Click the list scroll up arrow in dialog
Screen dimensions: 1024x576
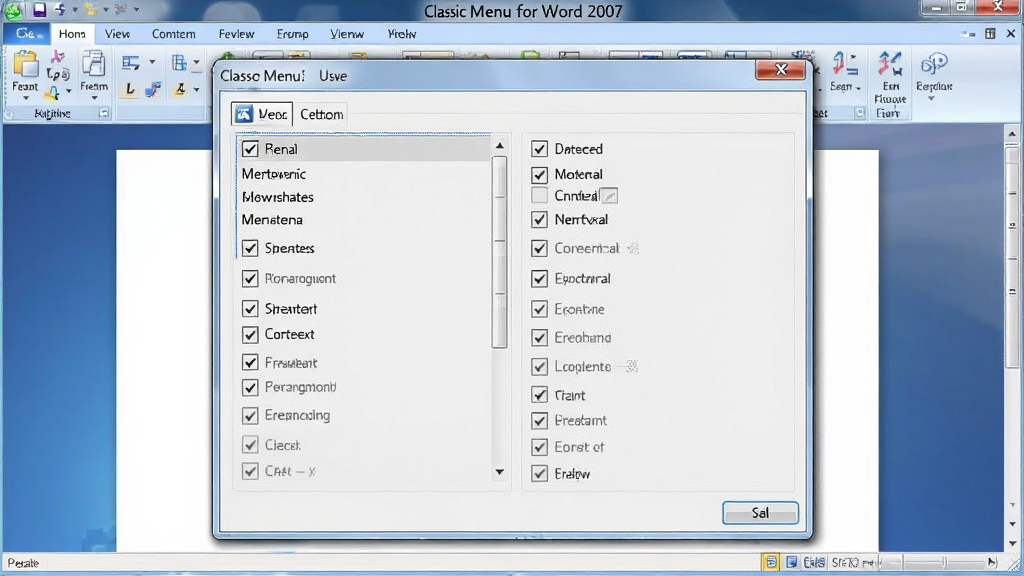pyautogui.click(x=500, y=146)
